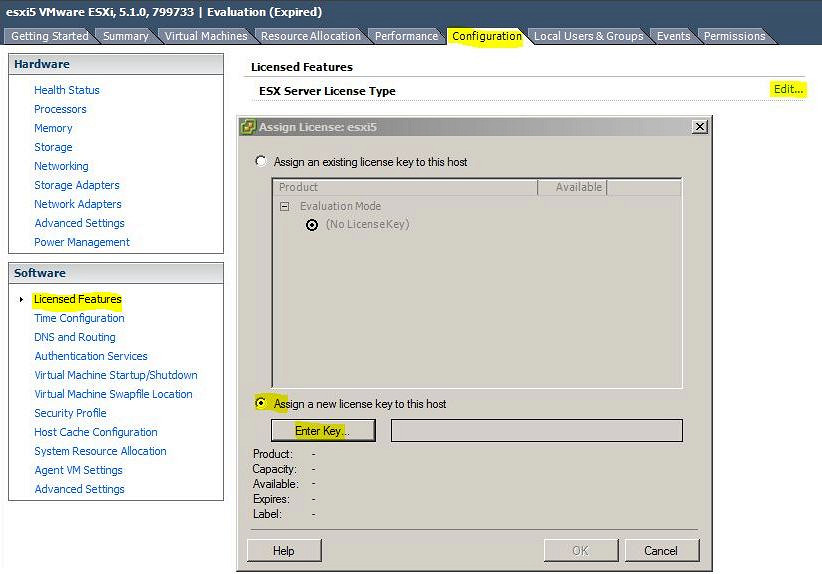Open the Storage hardware link
The image size is (822, 574).
(53, 147)
